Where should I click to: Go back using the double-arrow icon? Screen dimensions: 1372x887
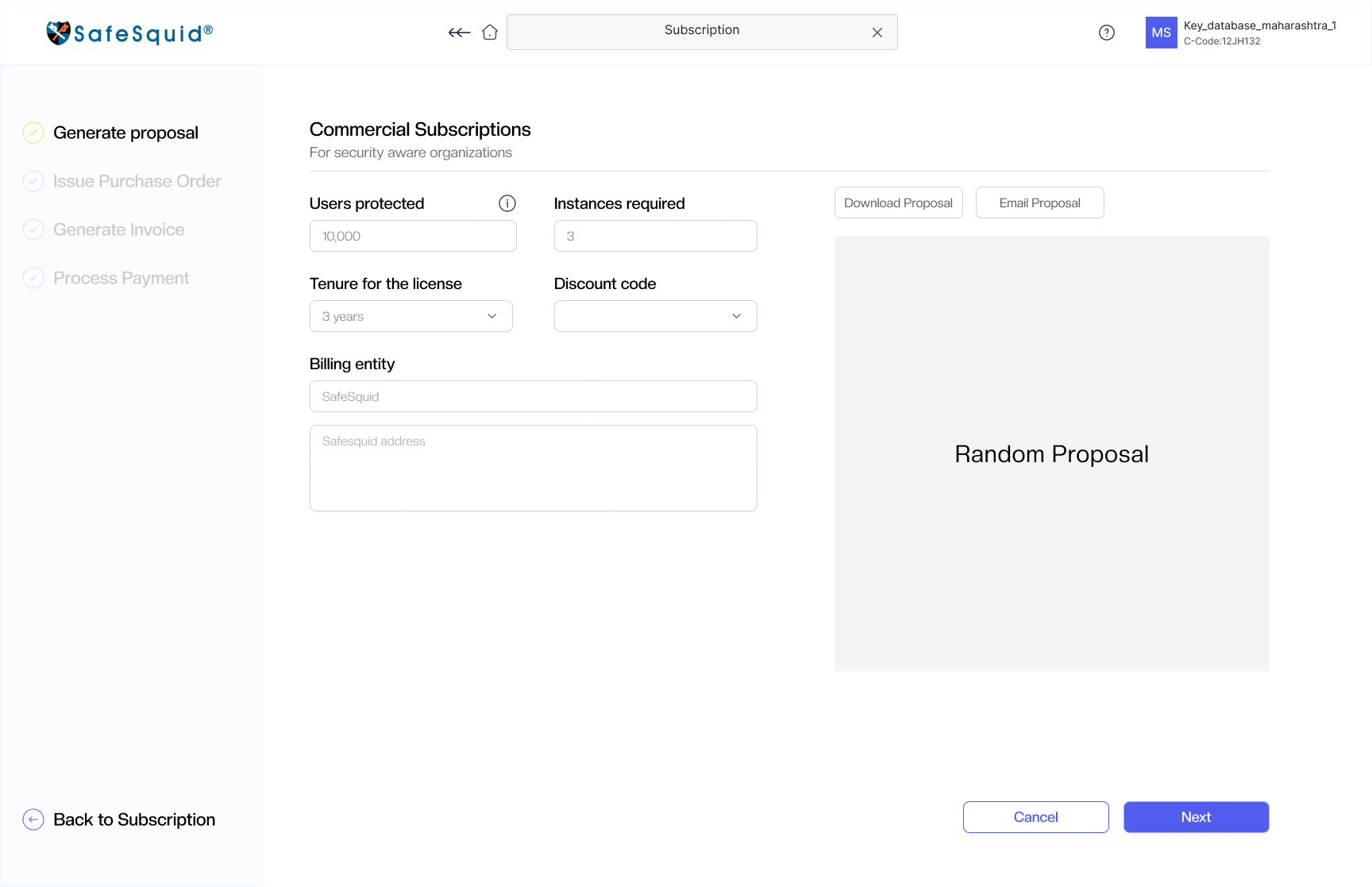459,33
